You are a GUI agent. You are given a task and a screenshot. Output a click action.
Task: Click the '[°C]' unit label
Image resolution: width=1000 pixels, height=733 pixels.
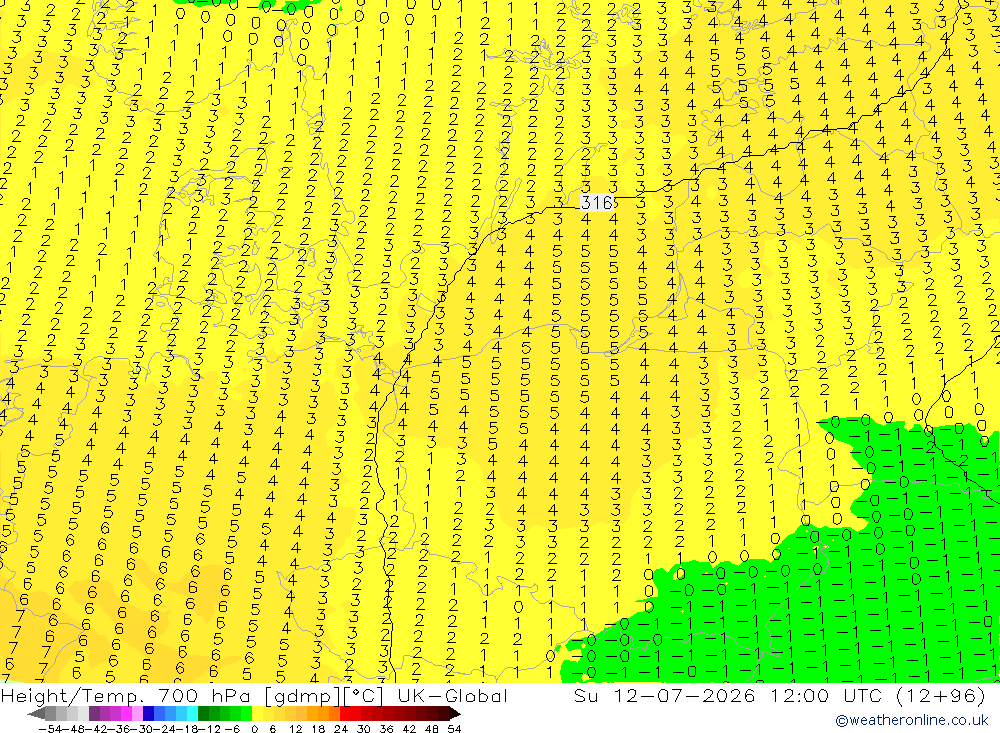(x=363, y=696)
